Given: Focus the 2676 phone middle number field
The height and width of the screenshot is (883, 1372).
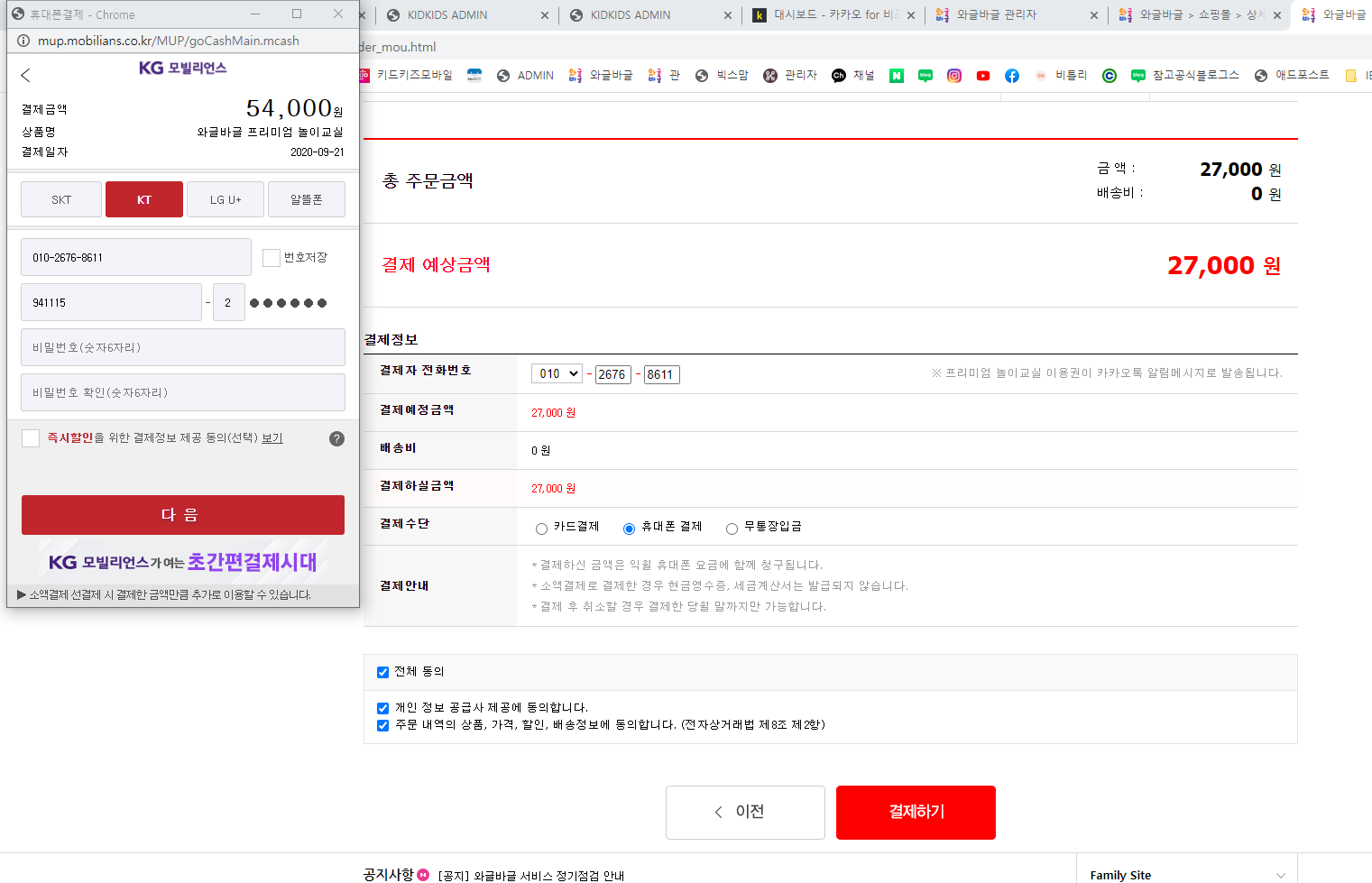Looking at the screenshot, I should 612,374.
